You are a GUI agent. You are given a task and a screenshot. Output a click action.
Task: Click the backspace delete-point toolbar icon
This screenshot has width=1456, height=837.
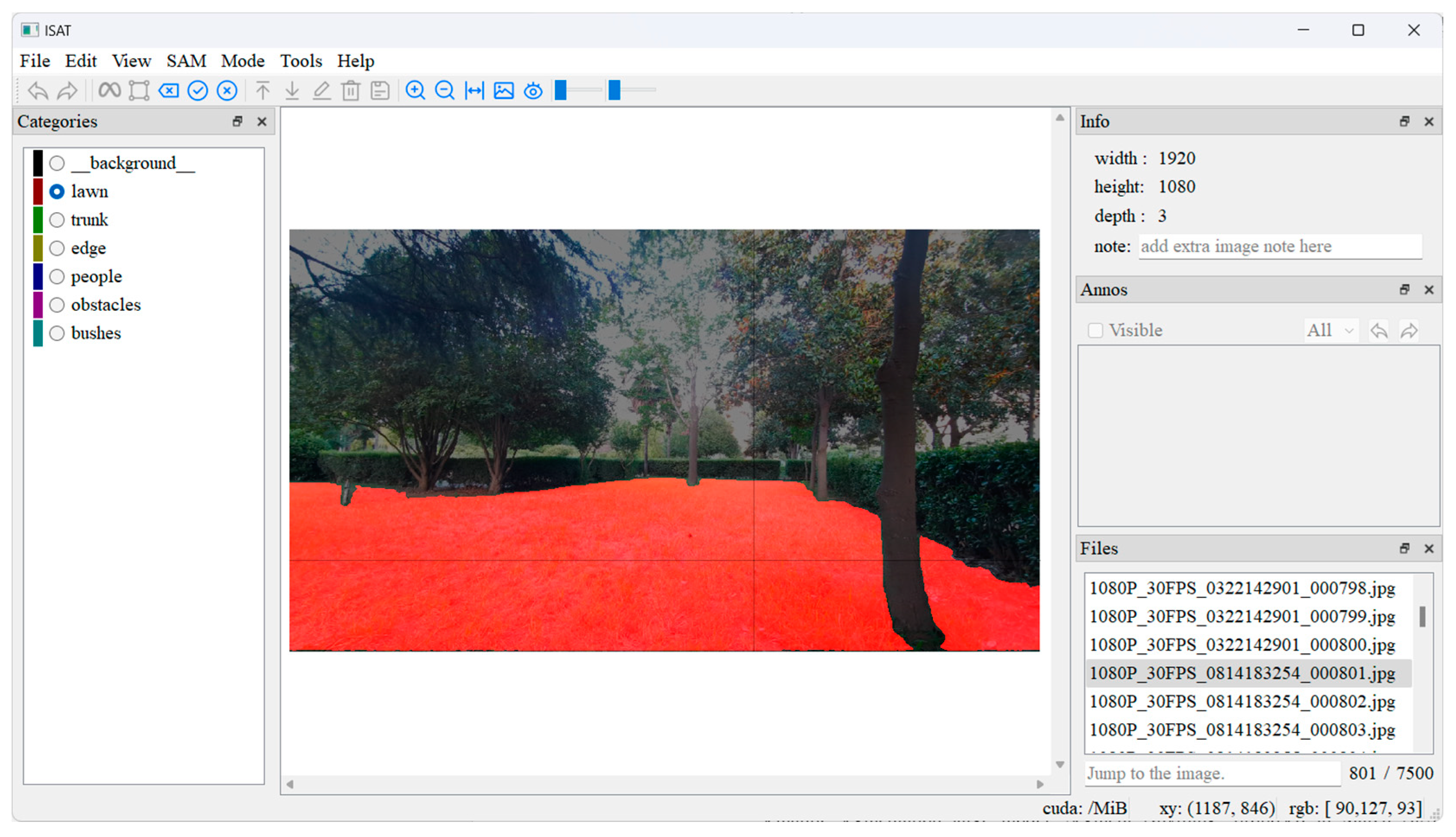168,90
